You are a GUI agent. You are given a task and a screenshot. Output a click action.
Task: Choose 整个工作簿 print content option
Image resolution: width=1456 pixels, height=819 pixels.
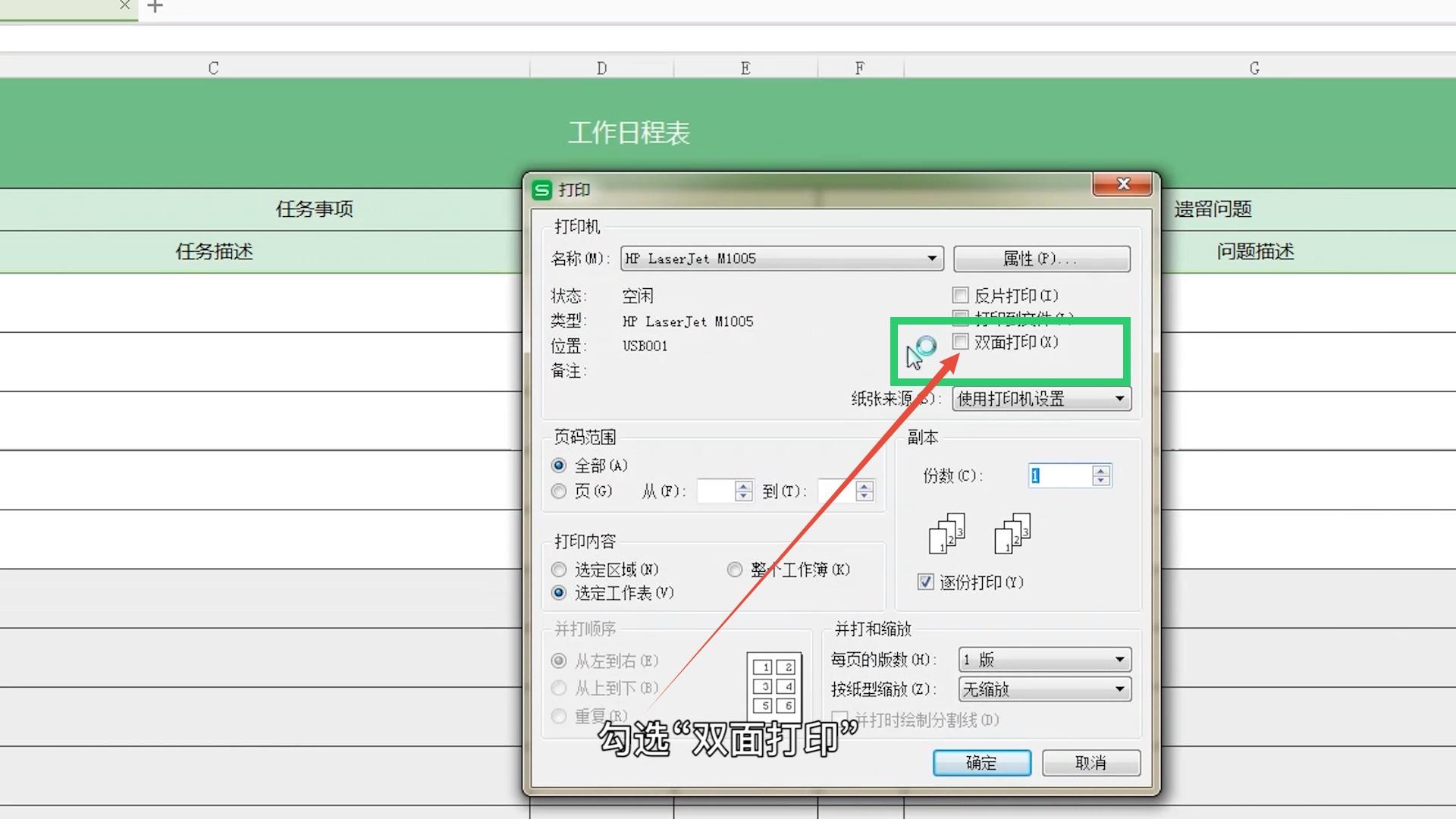pyautogui.click(x=734, y=570)
